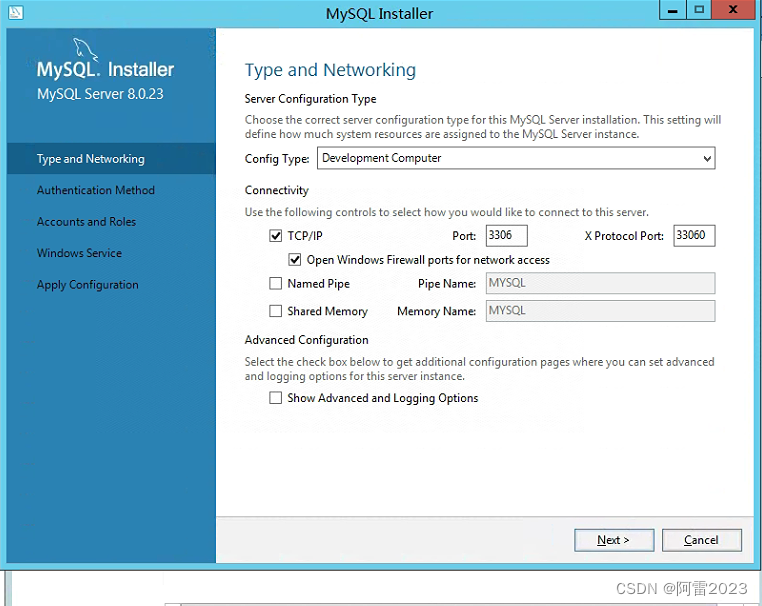Click the Memory Name field
This screenshot has height=606, width=762.
point(600,311)
